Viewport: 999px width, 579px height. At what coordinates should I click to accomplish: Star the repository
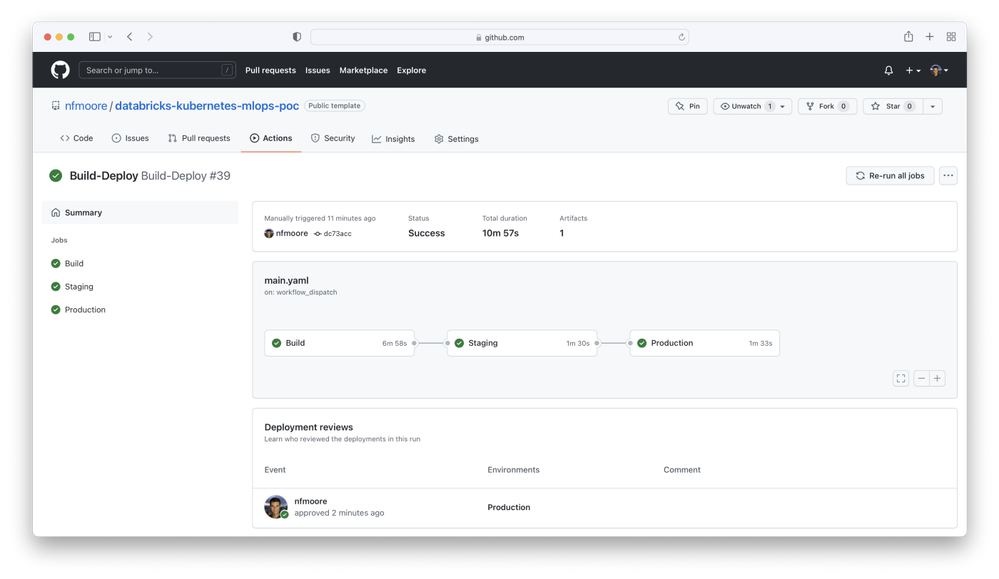pyautogui.click(x=893, y=106)
